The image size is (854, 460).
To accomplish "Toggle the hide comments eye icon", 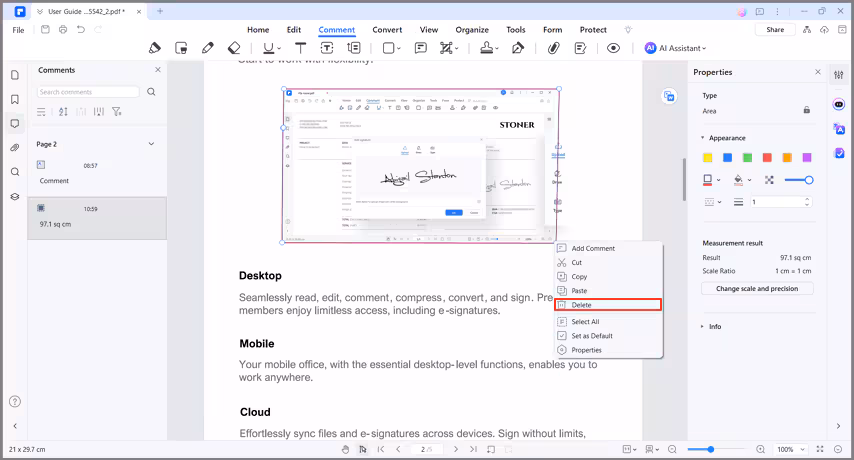I will pos(613,48).
